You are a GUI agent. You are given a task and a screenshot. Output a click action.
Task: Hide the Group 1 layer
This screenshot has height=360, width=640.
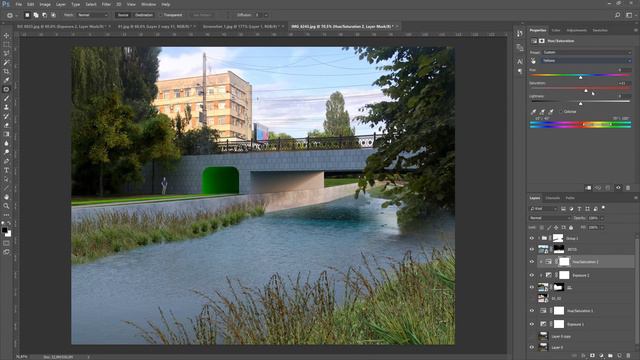532,238
